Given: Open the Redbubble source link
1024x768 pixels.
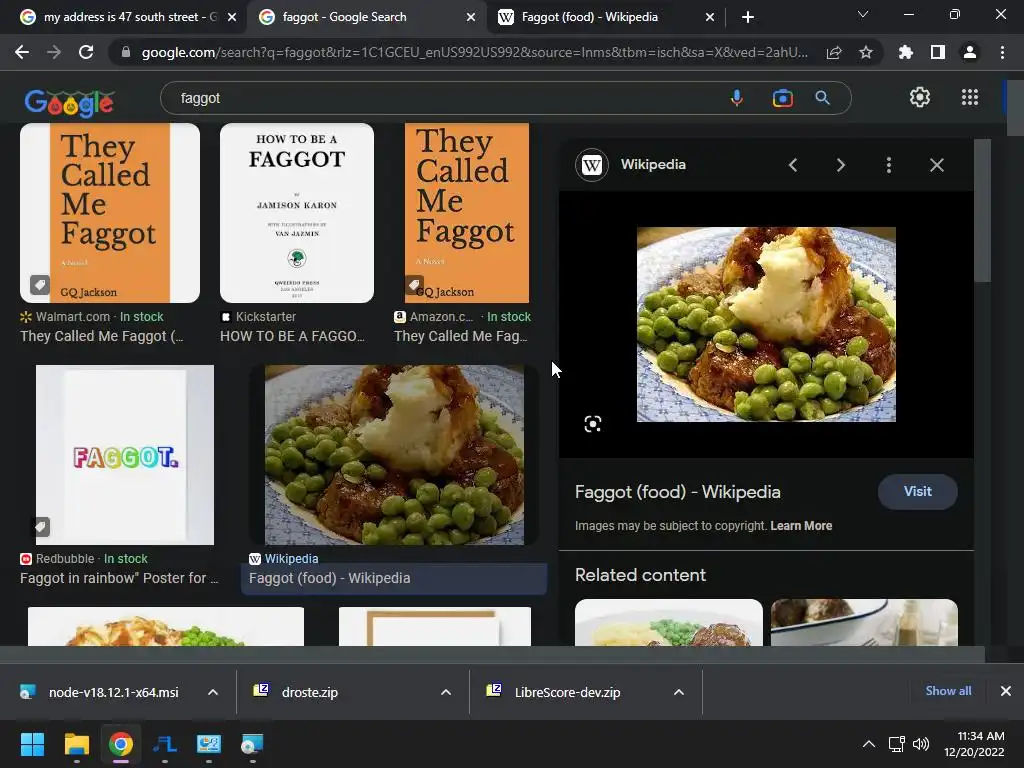Looking at the screenshot, I should (65, 559).
